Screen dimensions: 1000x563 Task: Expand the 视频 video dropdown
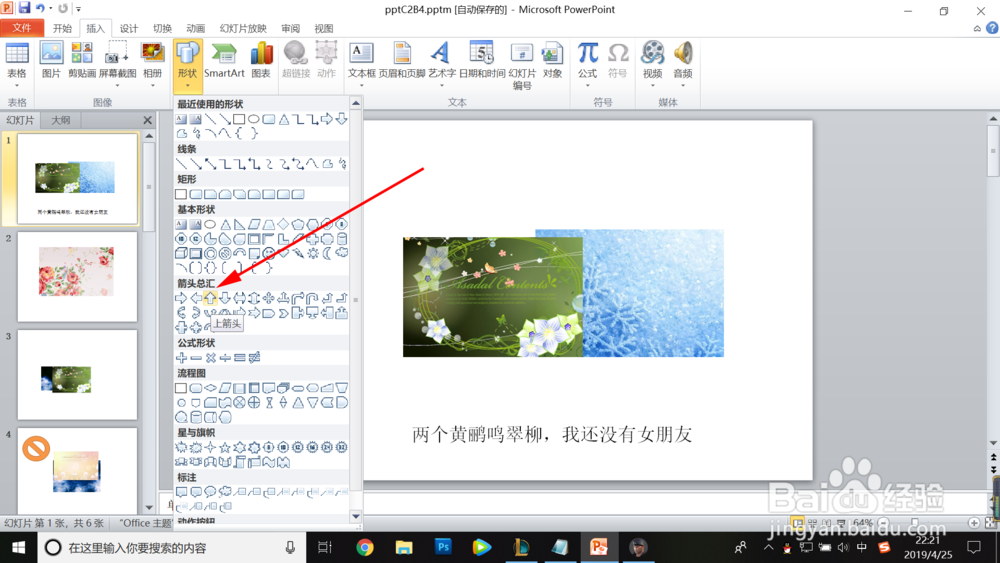(x=652, y=85)
